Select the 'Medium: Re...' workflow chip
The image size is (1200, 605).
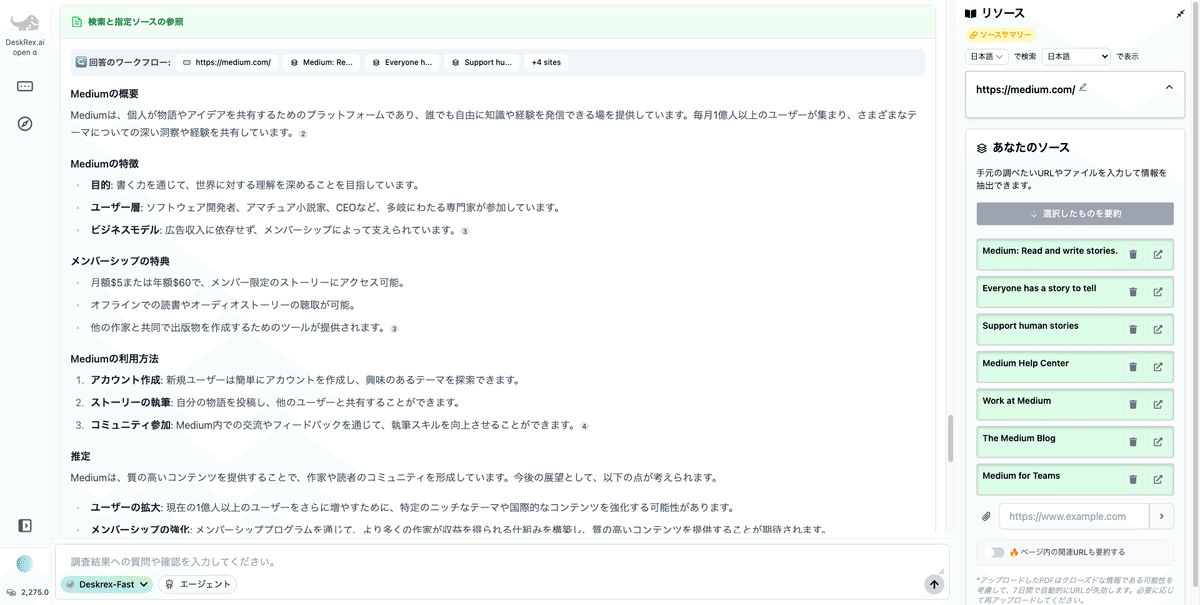(322, 62)
